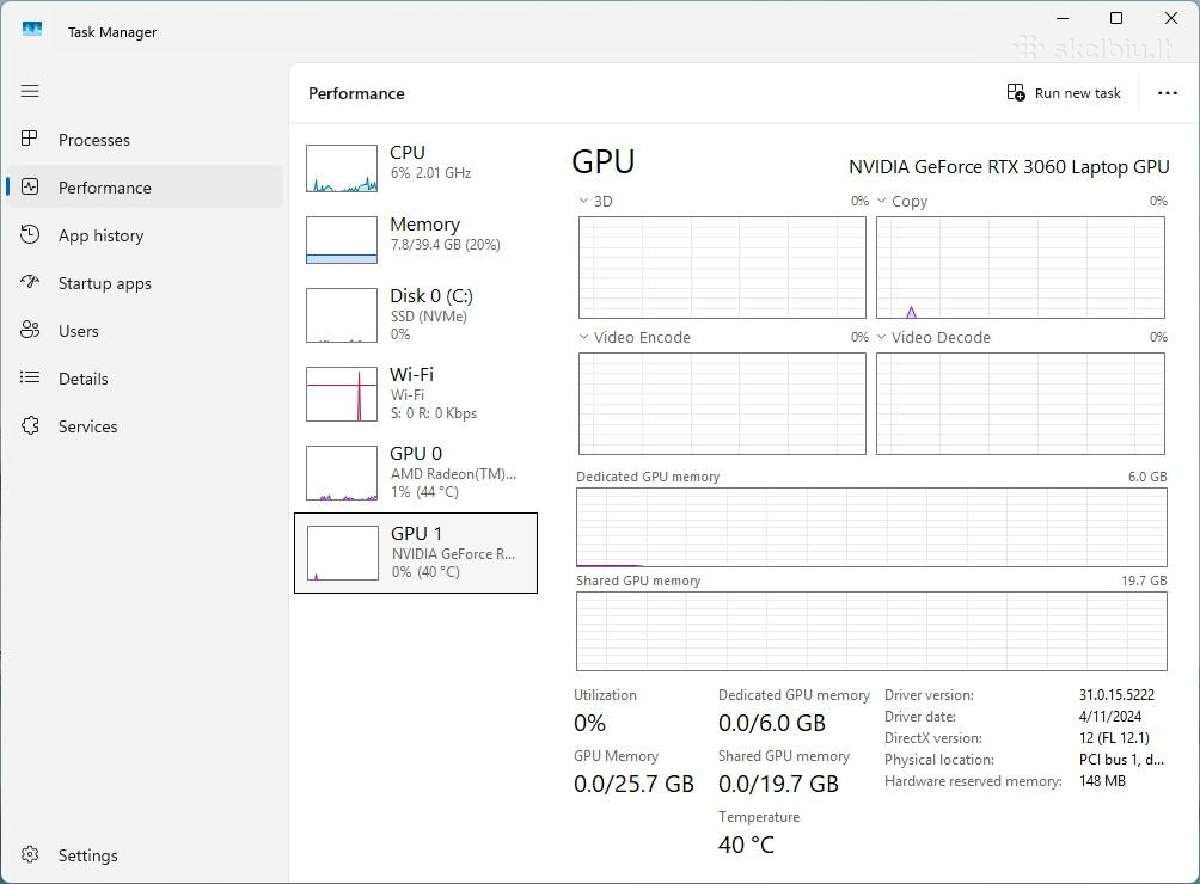Click the driver date '4/11/2024'

click(1110, 716)
